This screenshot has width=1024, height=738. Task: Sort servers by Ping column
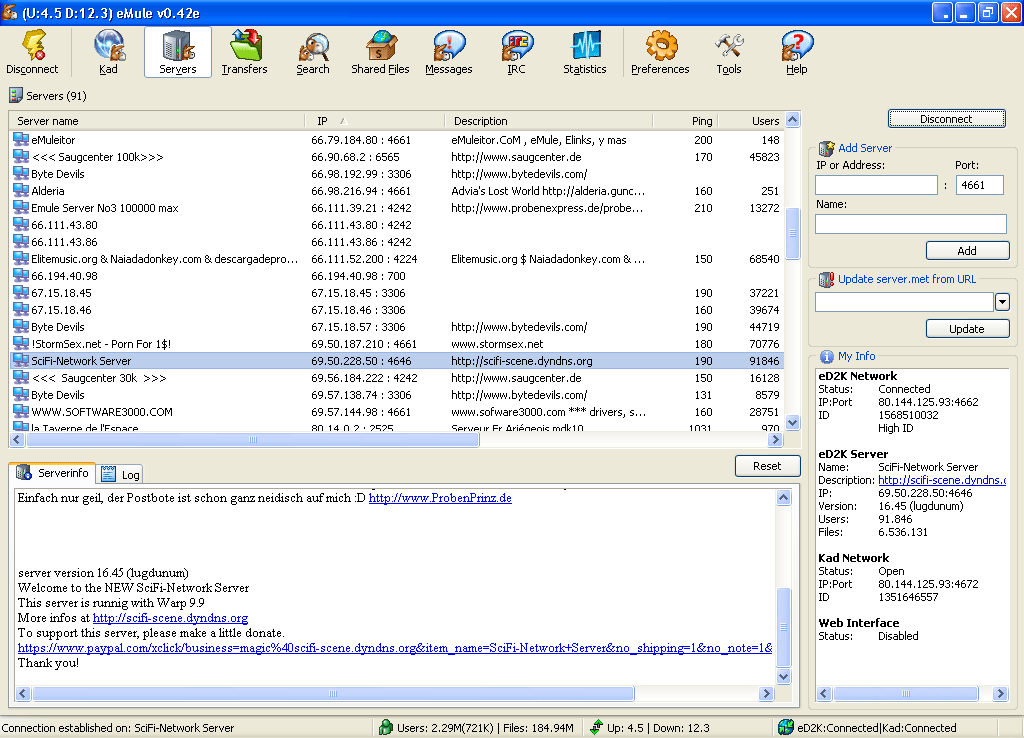coord(686,121)
